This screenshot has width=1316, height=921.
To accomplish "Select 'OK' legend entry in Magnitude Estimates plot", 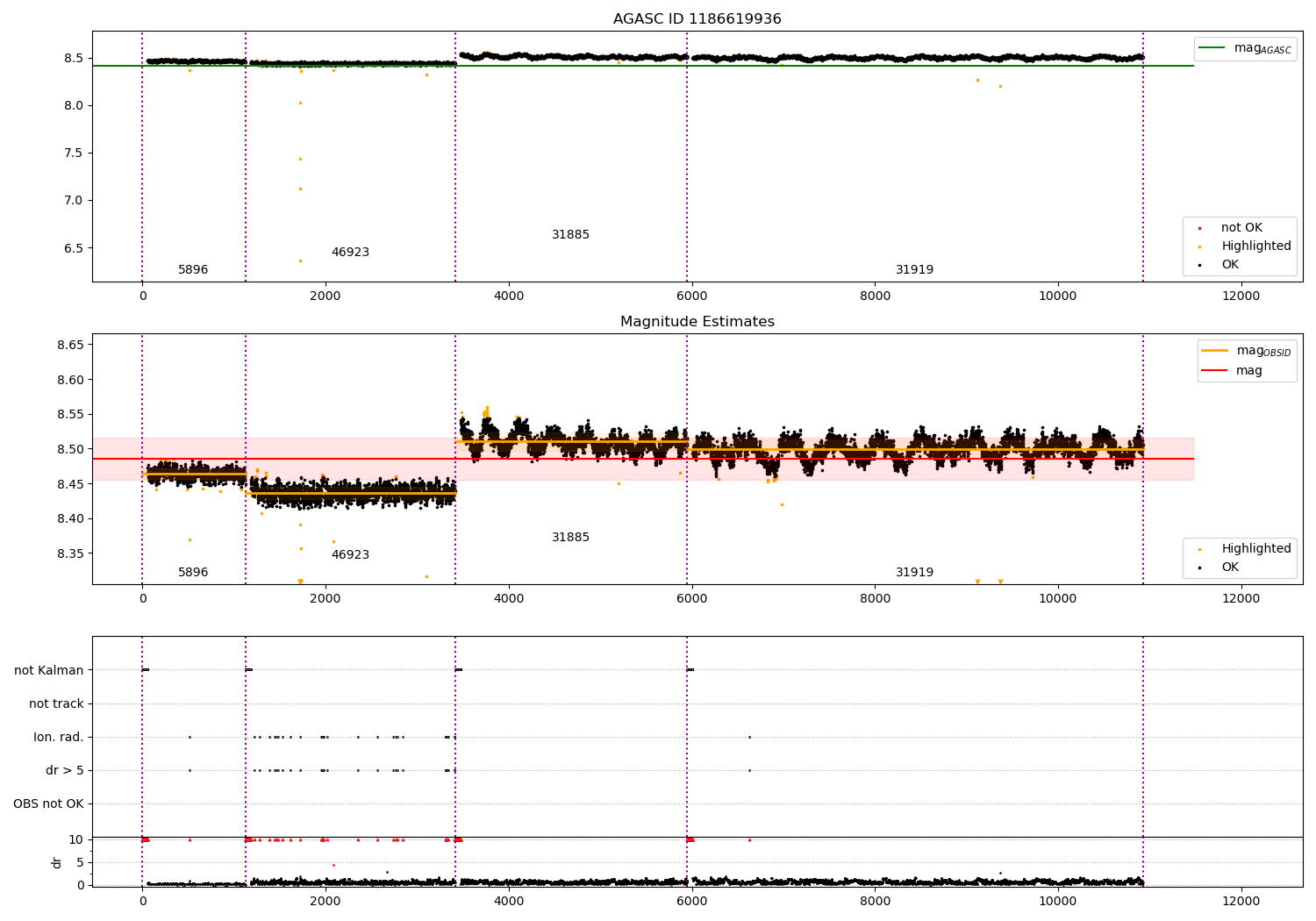I will [1230, 568].
